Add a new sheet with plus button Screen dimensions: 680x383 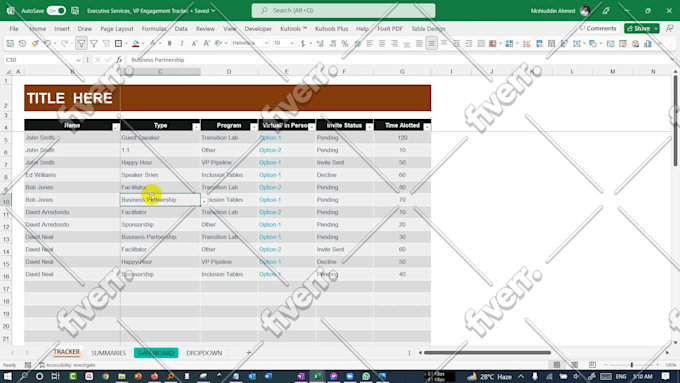point(249,353)
